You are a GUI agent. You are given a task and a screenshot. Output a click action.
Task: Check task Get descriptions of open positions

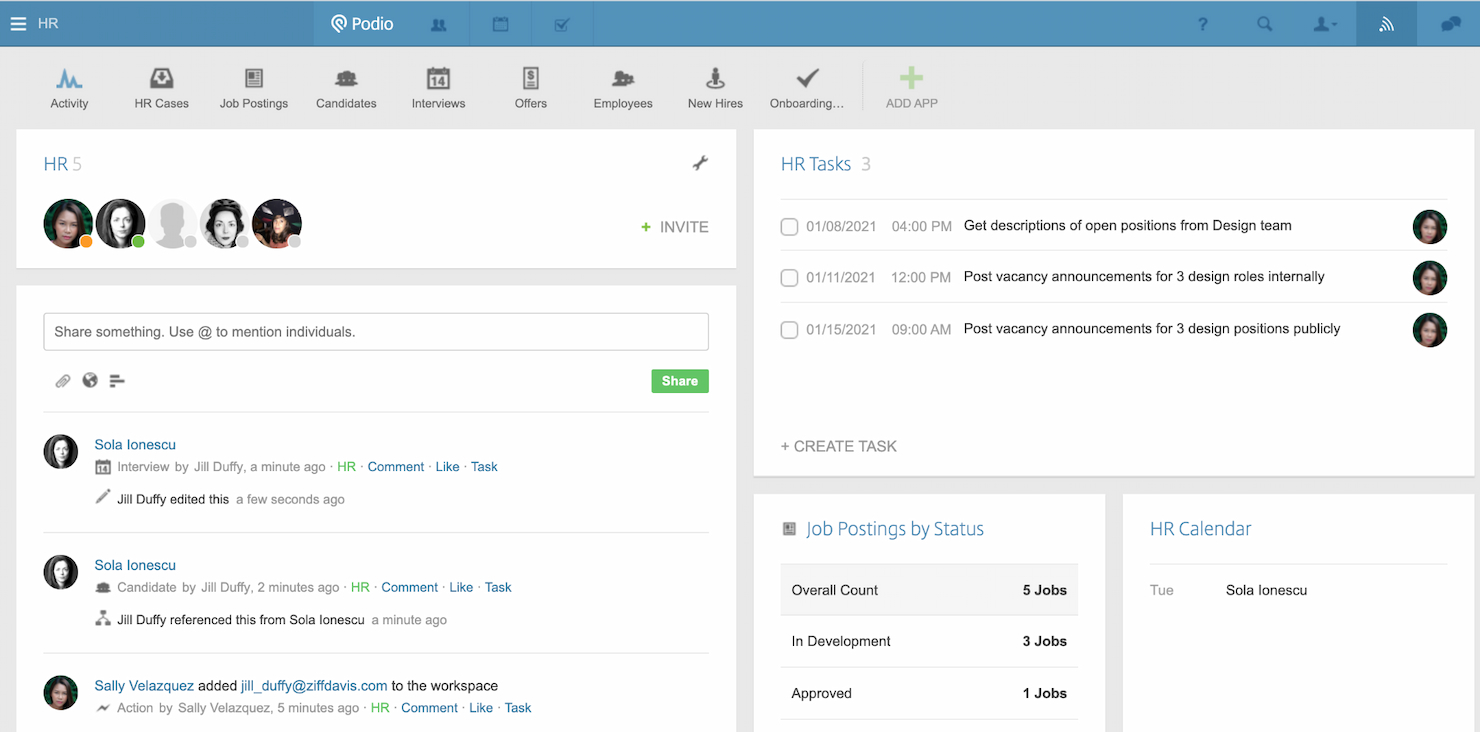pos(789,227)
